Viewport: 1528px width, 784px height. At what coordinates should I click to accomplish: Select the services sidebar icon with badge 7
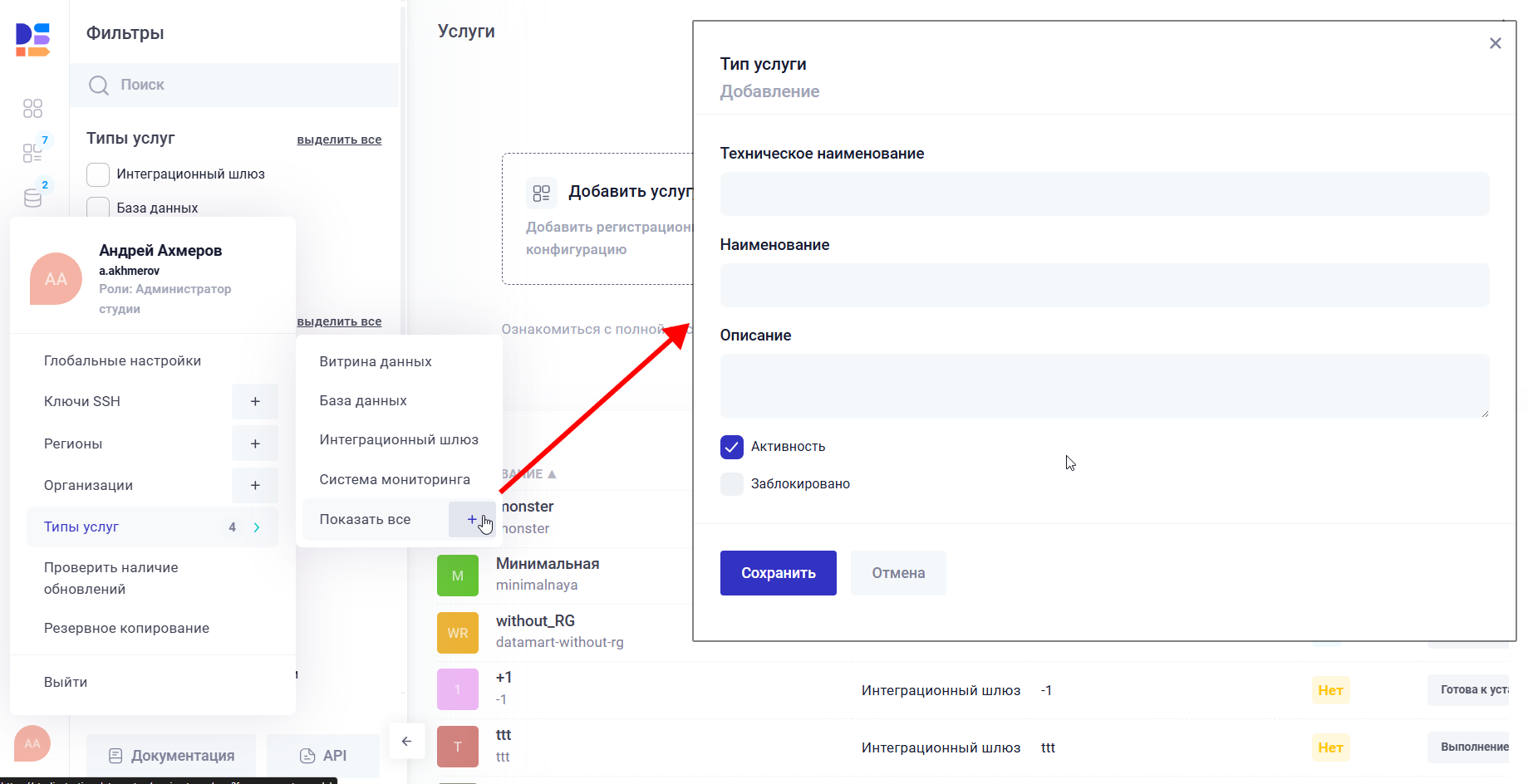click(x=32, y=152)
